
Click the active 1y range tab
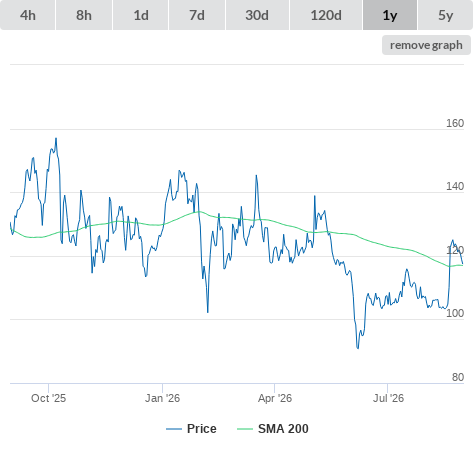pyautogui.click(x=390, y=15)
